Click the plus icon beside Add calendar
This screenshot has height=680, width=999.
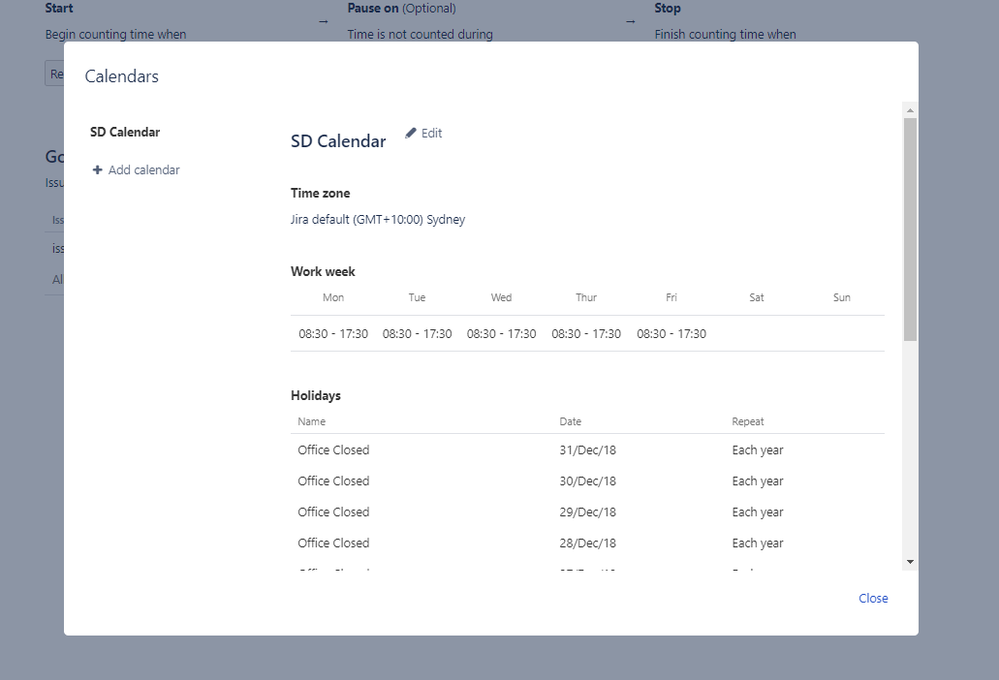point(97,170)
